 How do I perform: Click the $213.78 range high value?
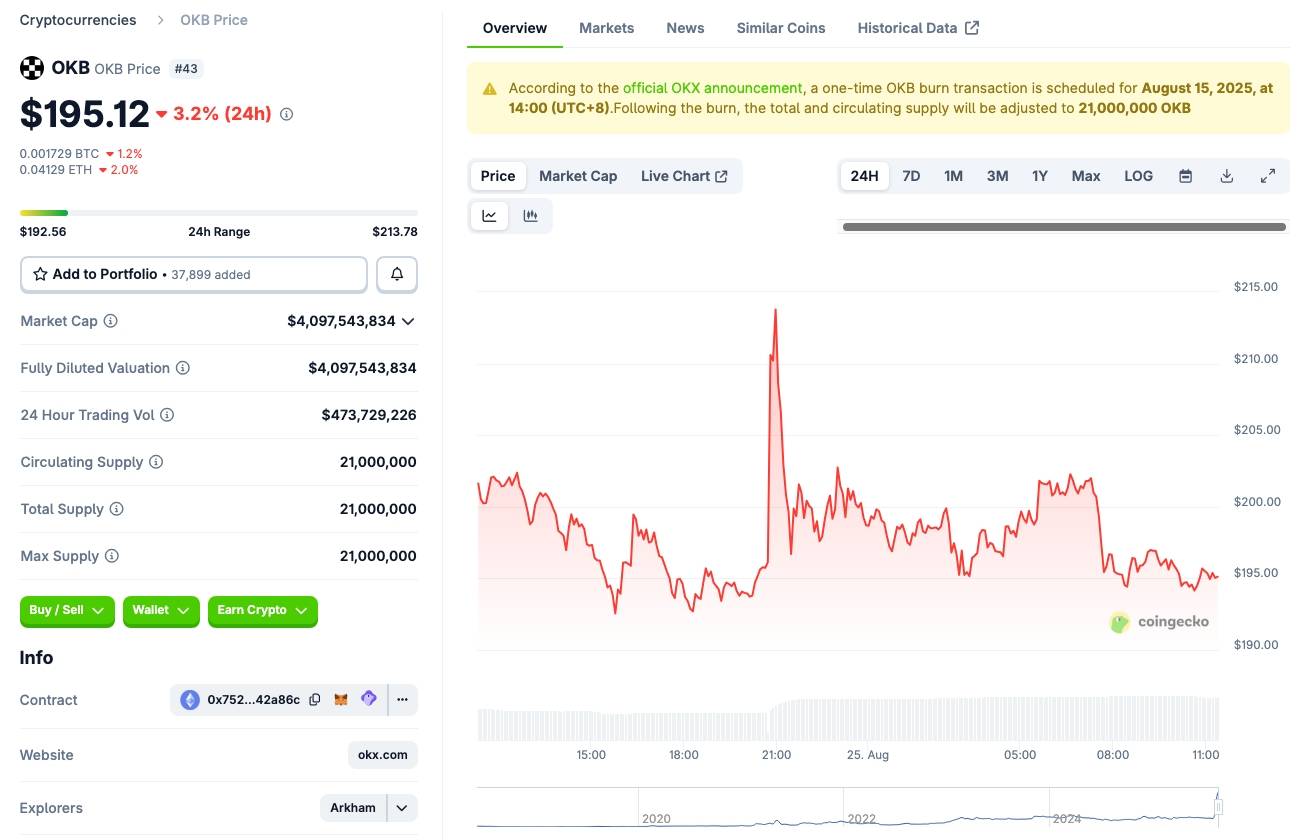coord(395,232)
